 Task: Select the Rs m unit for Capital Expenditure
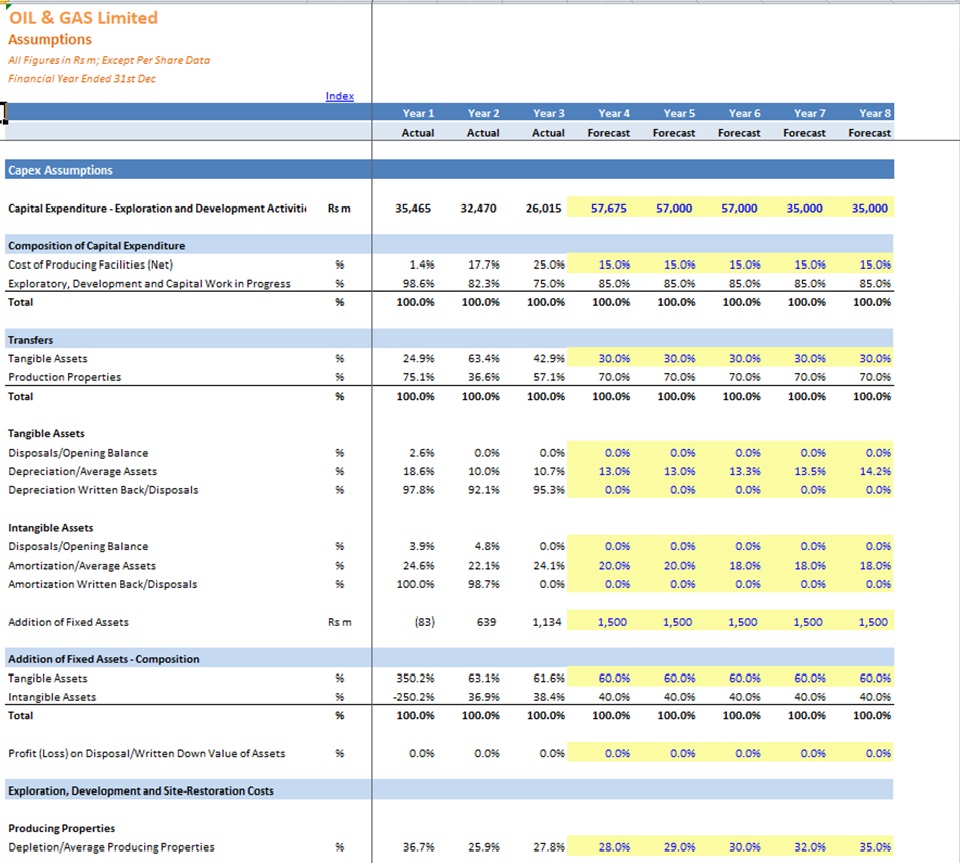(x=339, y=209)
